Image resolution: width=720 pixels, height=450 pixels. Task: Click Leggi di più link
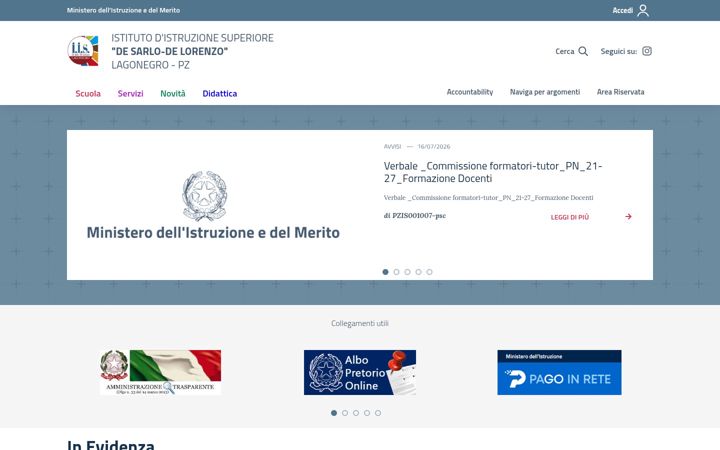coord(569,217)
